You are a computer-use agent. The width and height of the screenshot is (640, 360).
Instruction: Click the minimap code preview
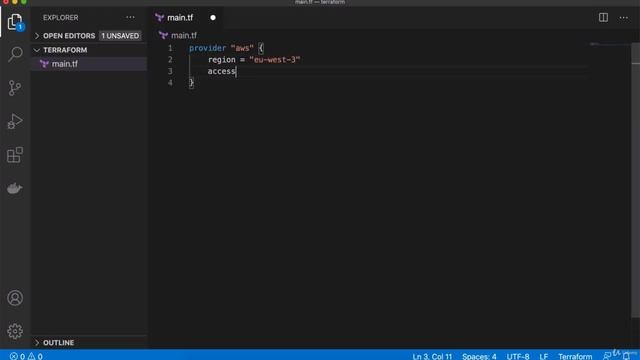coord(596,44)
